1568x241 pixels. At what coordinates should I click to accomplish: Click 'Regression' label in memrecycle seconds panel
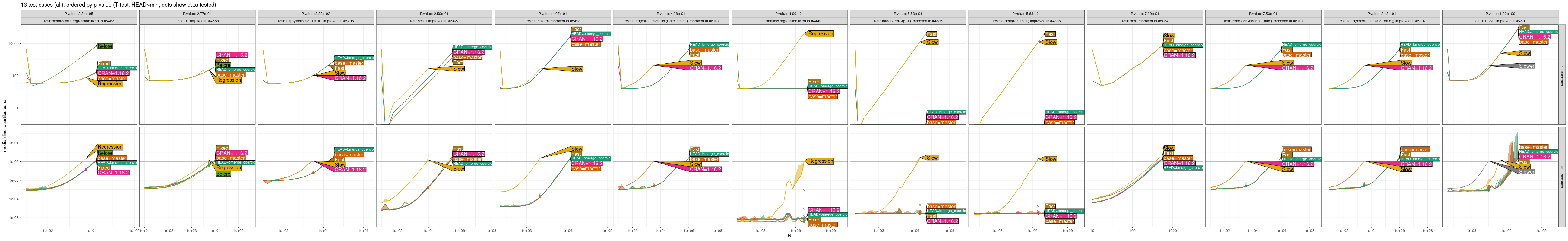point(110,147)
